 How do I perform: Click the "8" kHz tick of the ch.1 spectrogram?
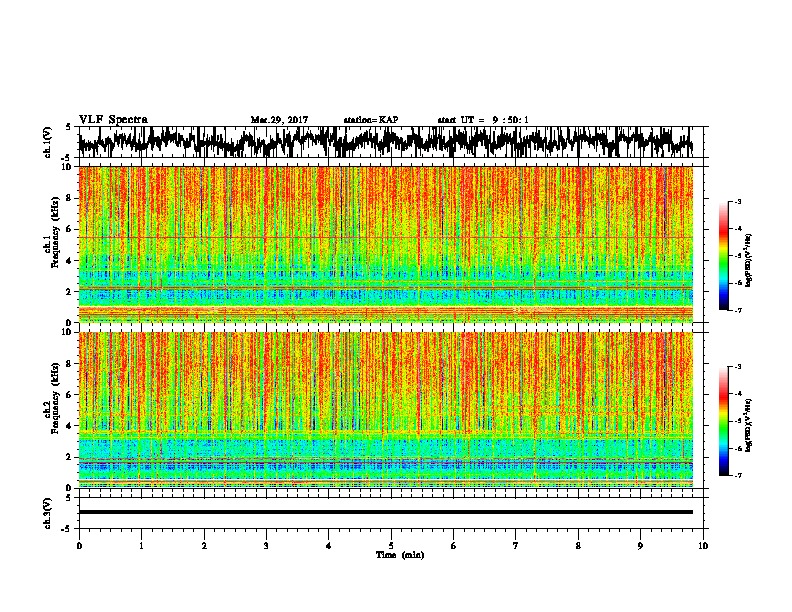click(71, 198)
